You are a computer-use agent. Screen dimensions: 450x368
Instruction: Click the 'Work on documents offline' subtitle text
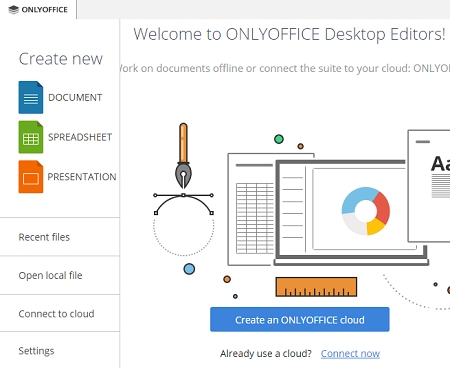pos(285,68)
